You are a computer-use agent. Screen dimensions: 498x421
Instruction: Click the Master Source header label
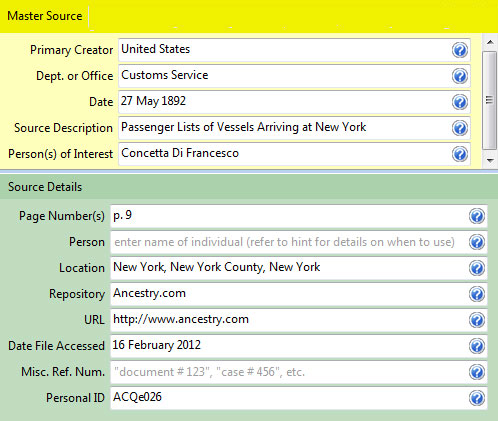(45, 16)
